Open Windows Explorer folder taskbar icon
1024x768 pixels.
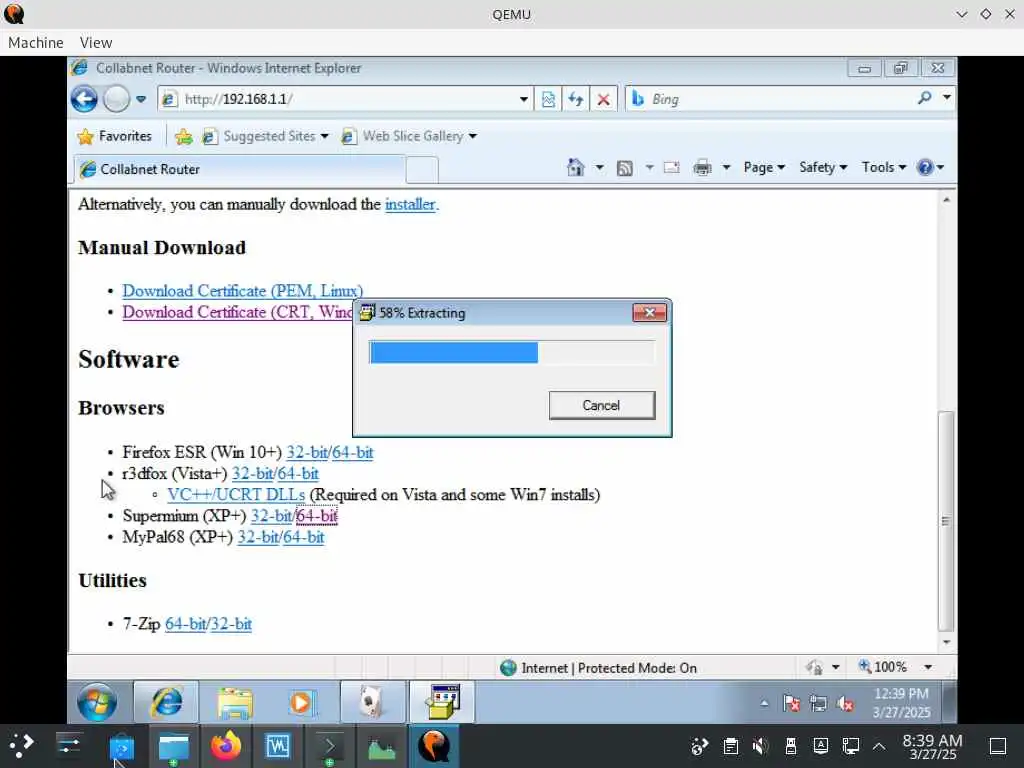234,702
